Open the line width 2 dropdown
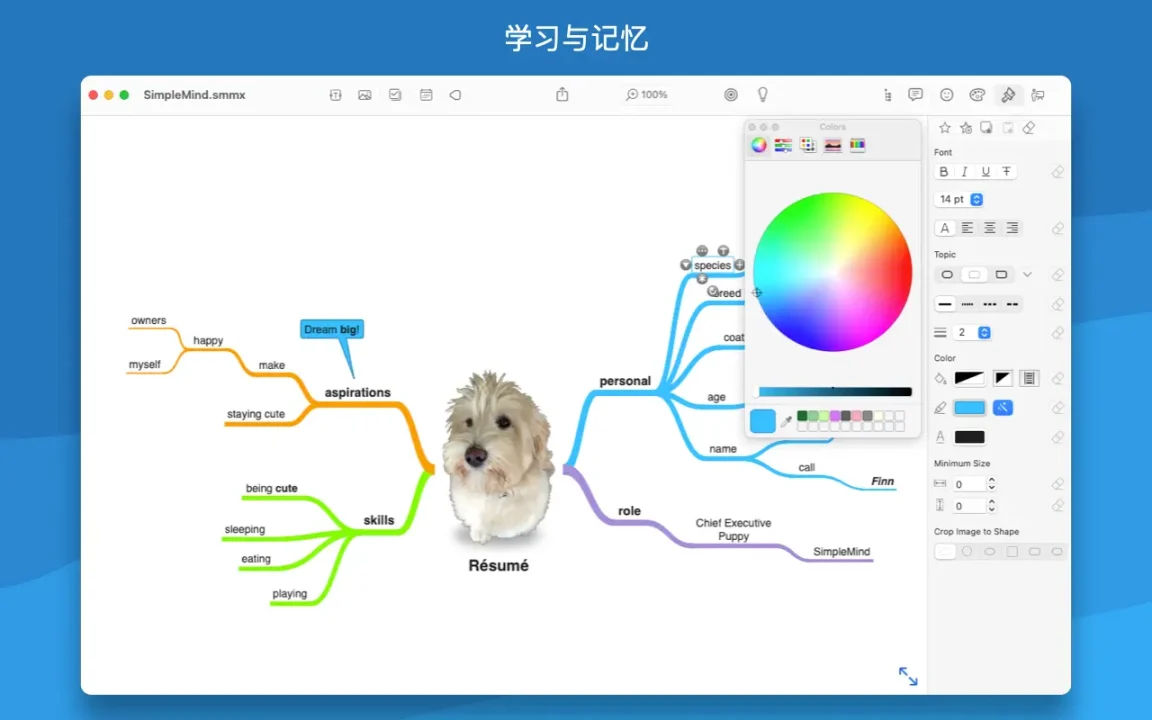The width and height of the screenshot is (1152, 720). (972, 333)
